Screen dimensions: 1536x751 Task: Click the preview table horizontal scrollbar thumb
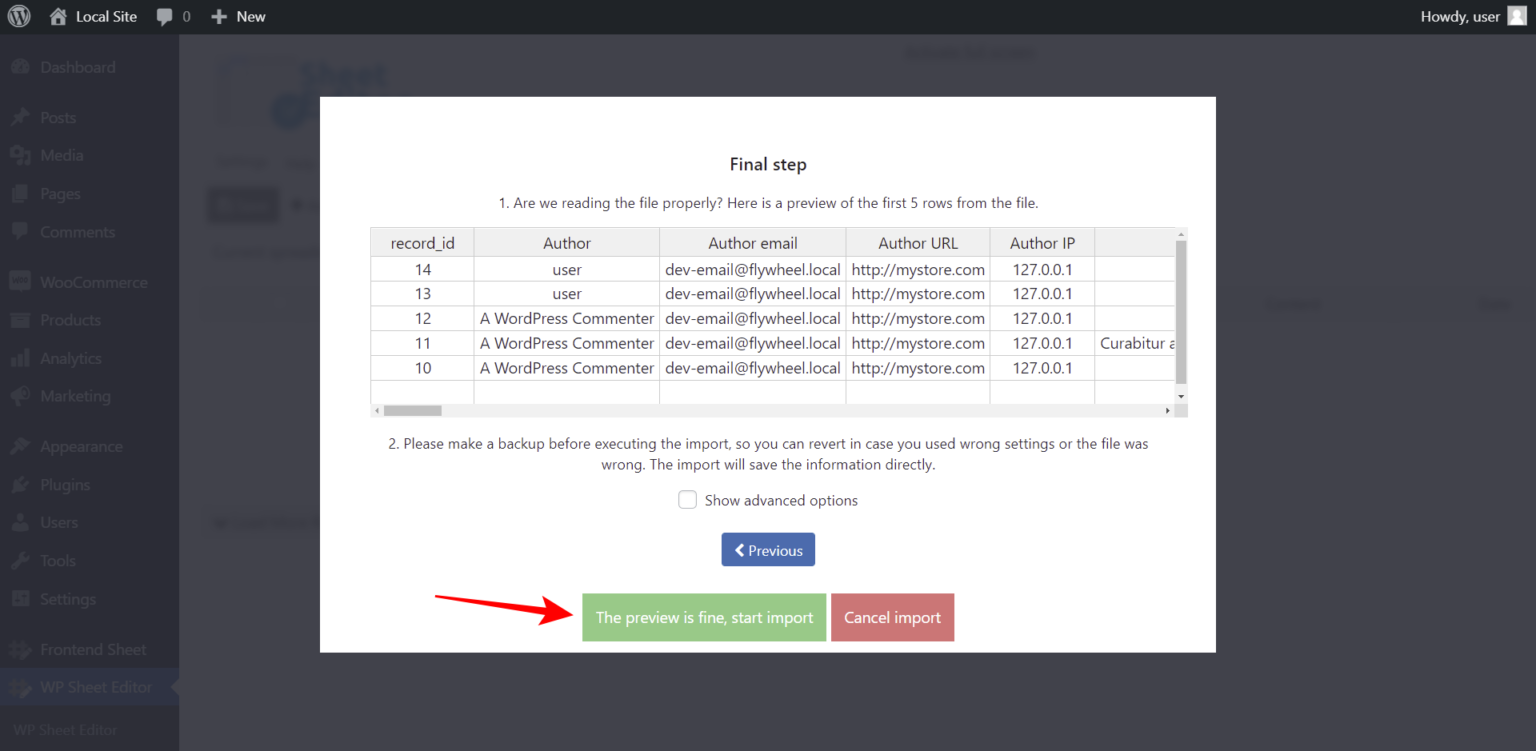tap(412, 410)
